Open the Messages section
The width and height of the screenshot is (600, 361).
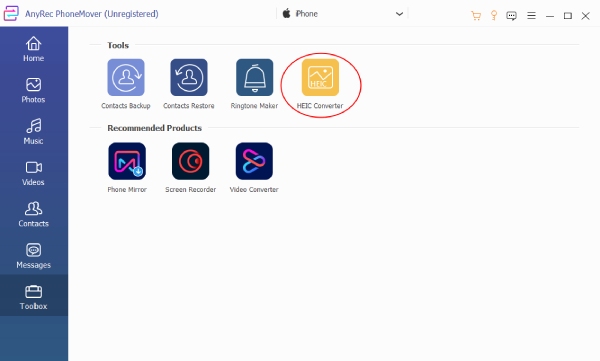34,256
